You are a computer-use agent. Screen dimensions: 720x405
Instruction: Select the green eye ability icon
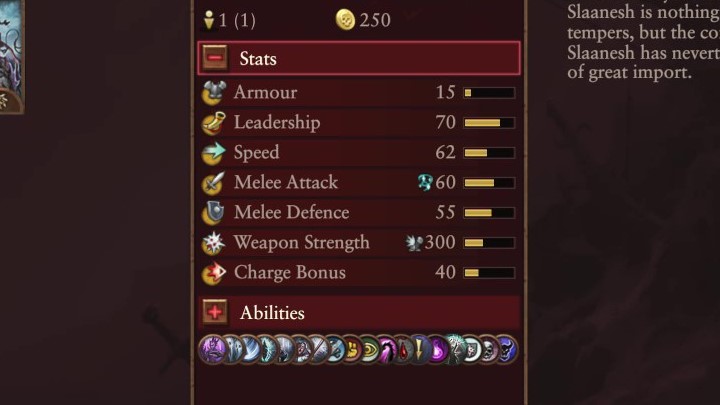point(370,349)
